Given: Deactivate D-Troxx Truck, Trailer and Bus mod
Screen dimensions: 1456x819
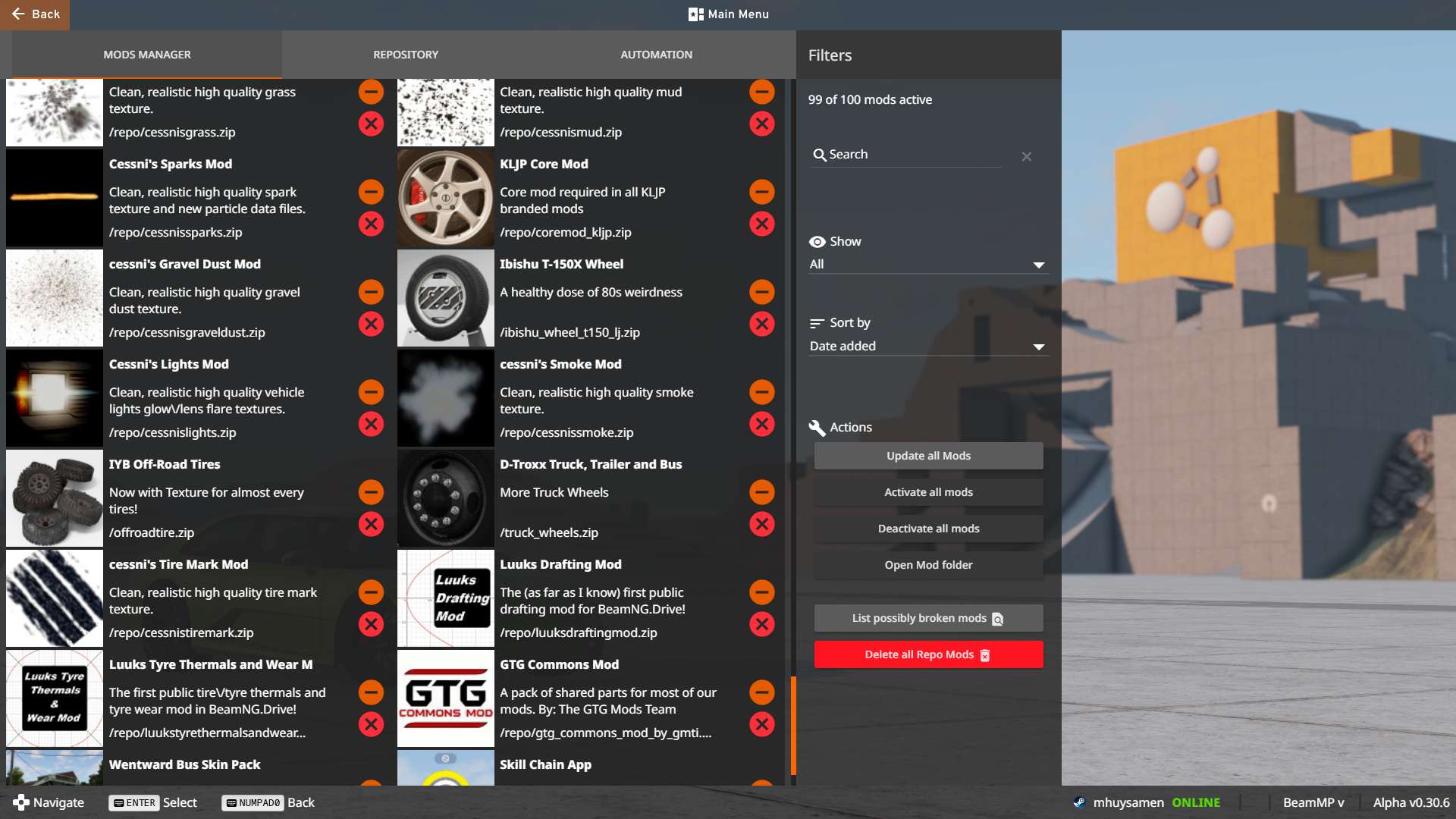Looking at the screenshot, I should pyautogui.click(x=762, y=492).
